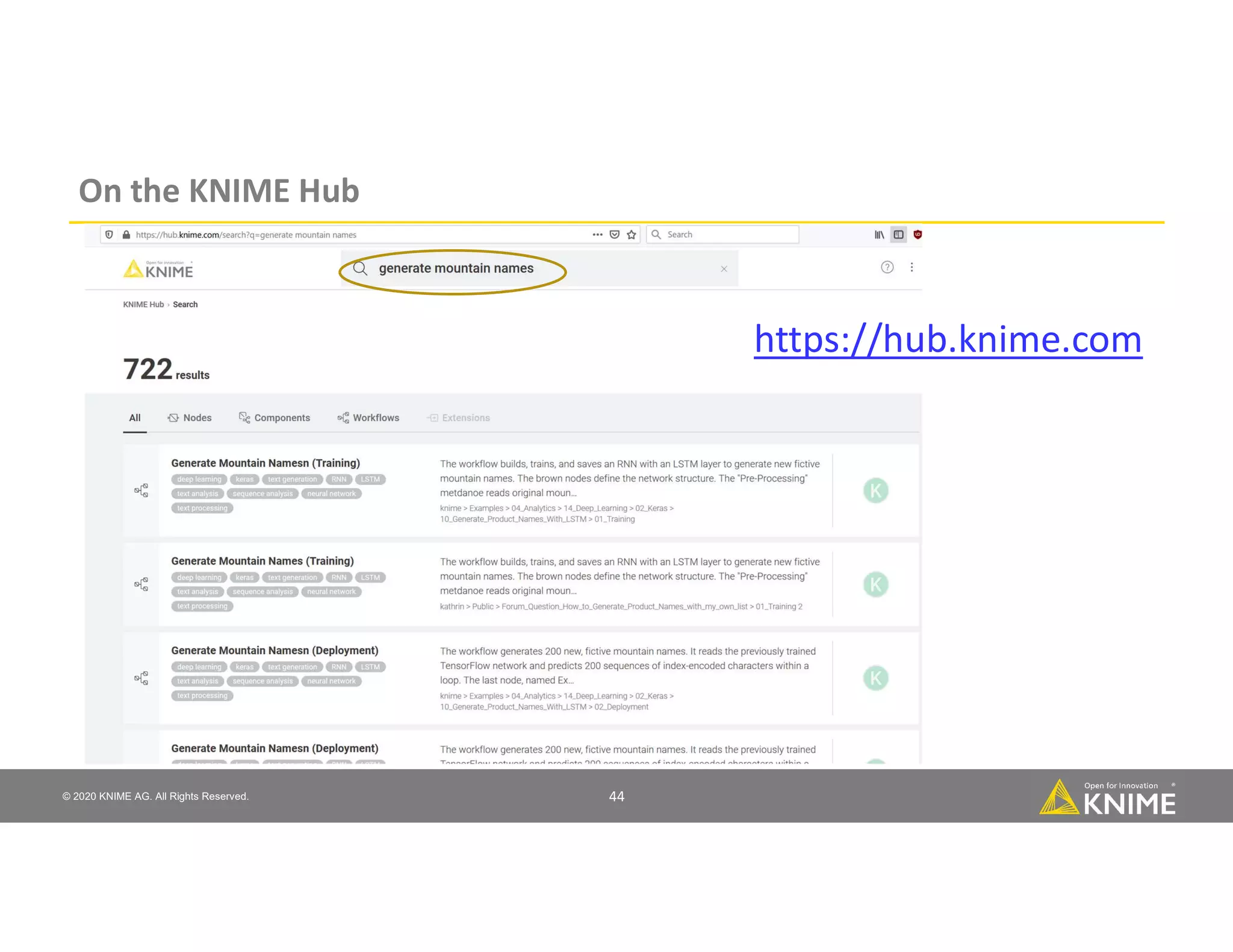Click 'neural network' tag on first result
Image resolution: width=1233 pixels, height=952 pixels.
(331, 494)
